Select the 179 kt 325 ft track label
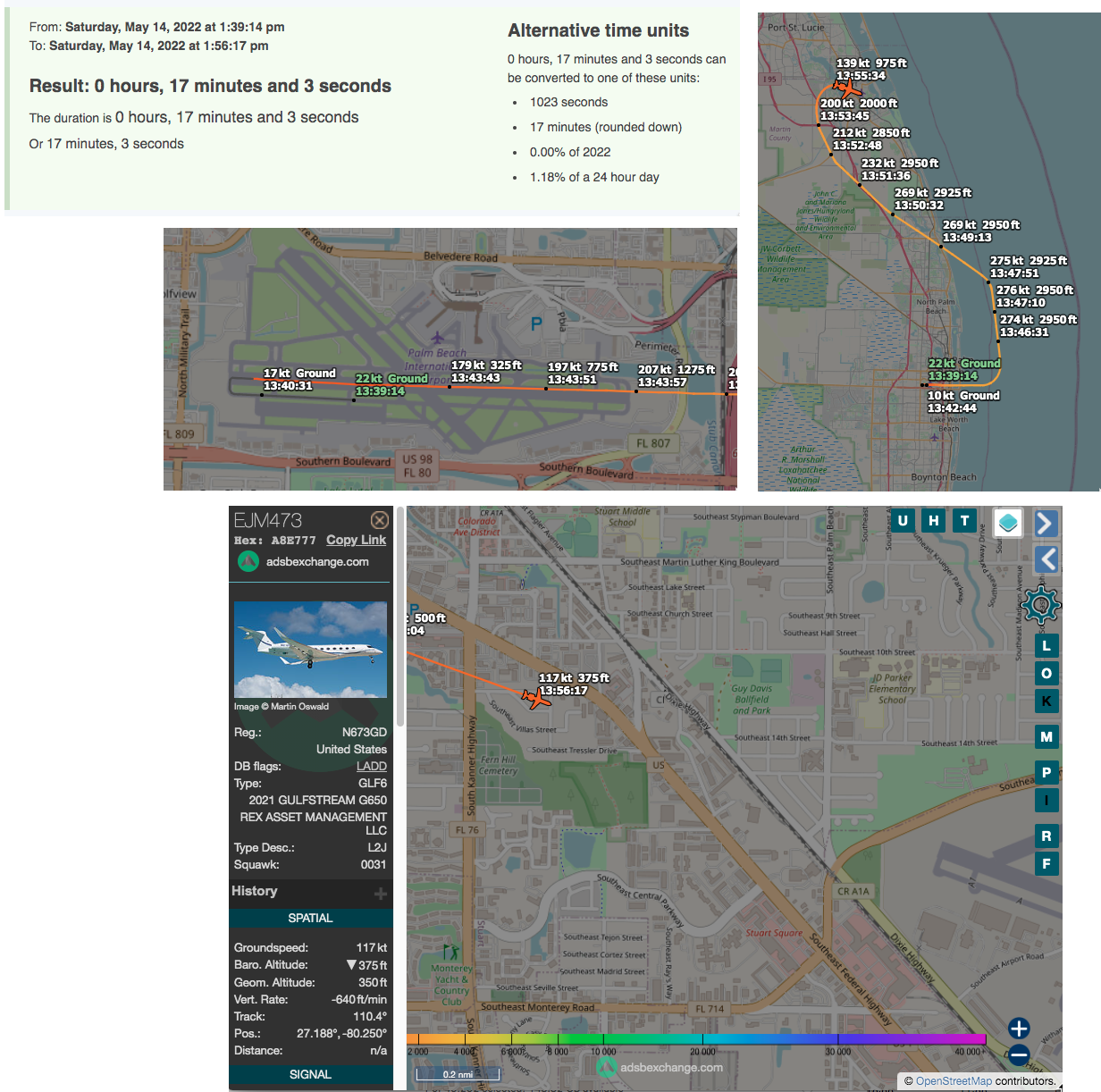 coord(486,371)
